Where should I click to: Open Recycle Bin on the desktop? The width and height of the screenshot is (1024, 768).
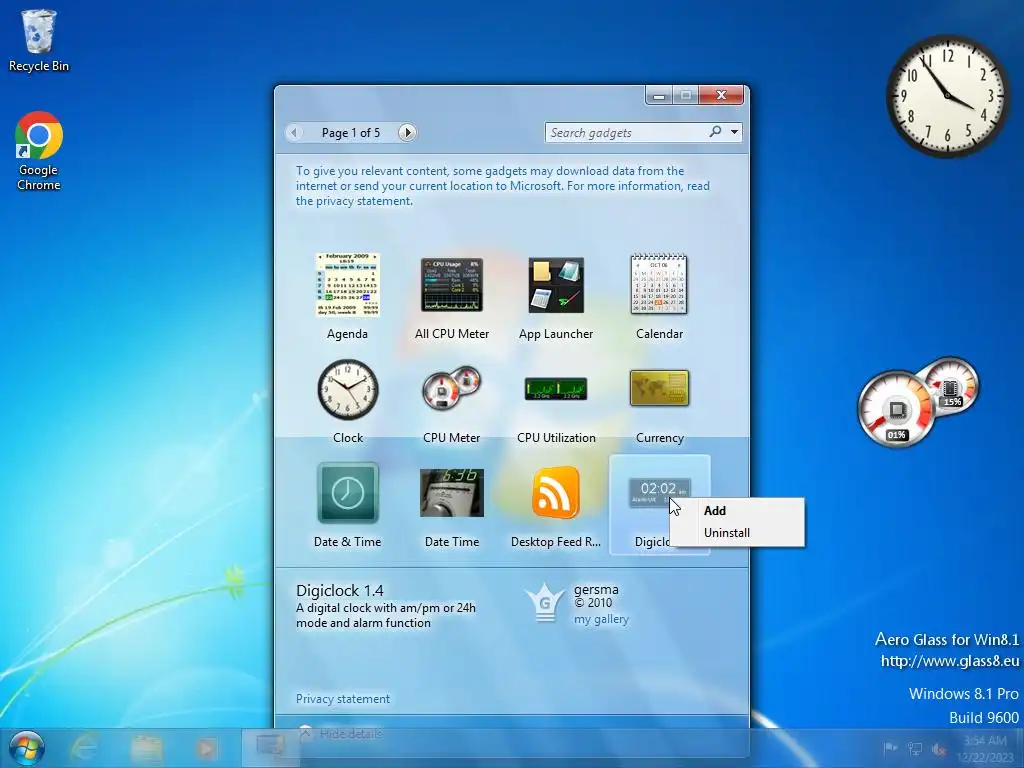39,40
